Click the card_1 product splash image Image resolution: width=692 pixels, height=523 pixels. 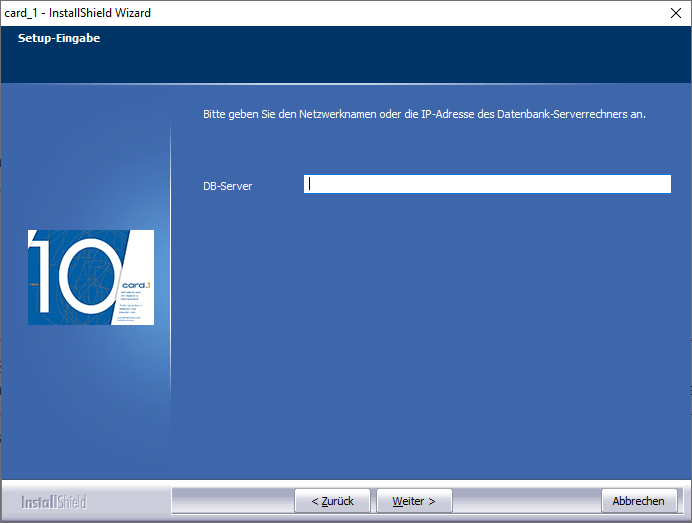[91, 277]
